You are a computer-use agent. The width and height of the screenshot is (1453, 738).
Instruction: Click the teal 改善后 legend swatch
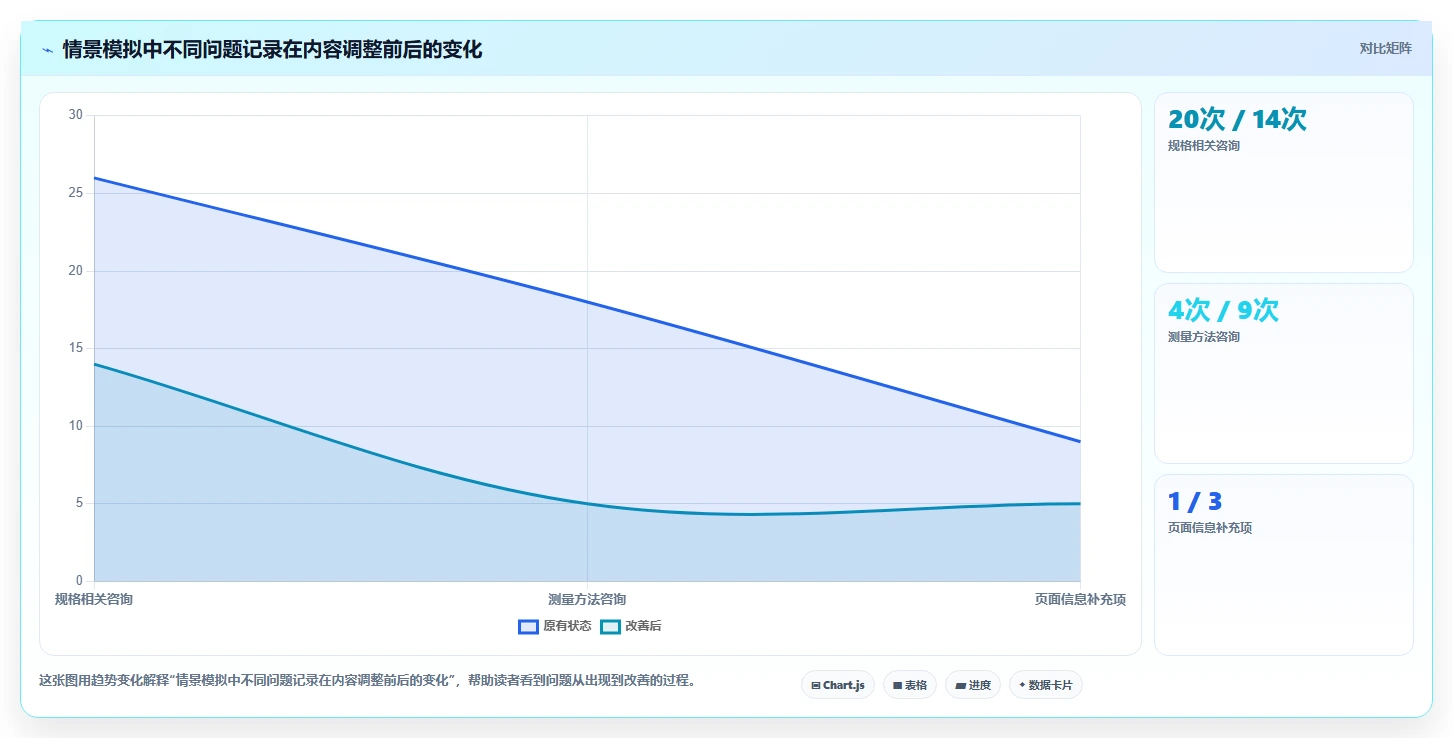click(610, 626)
